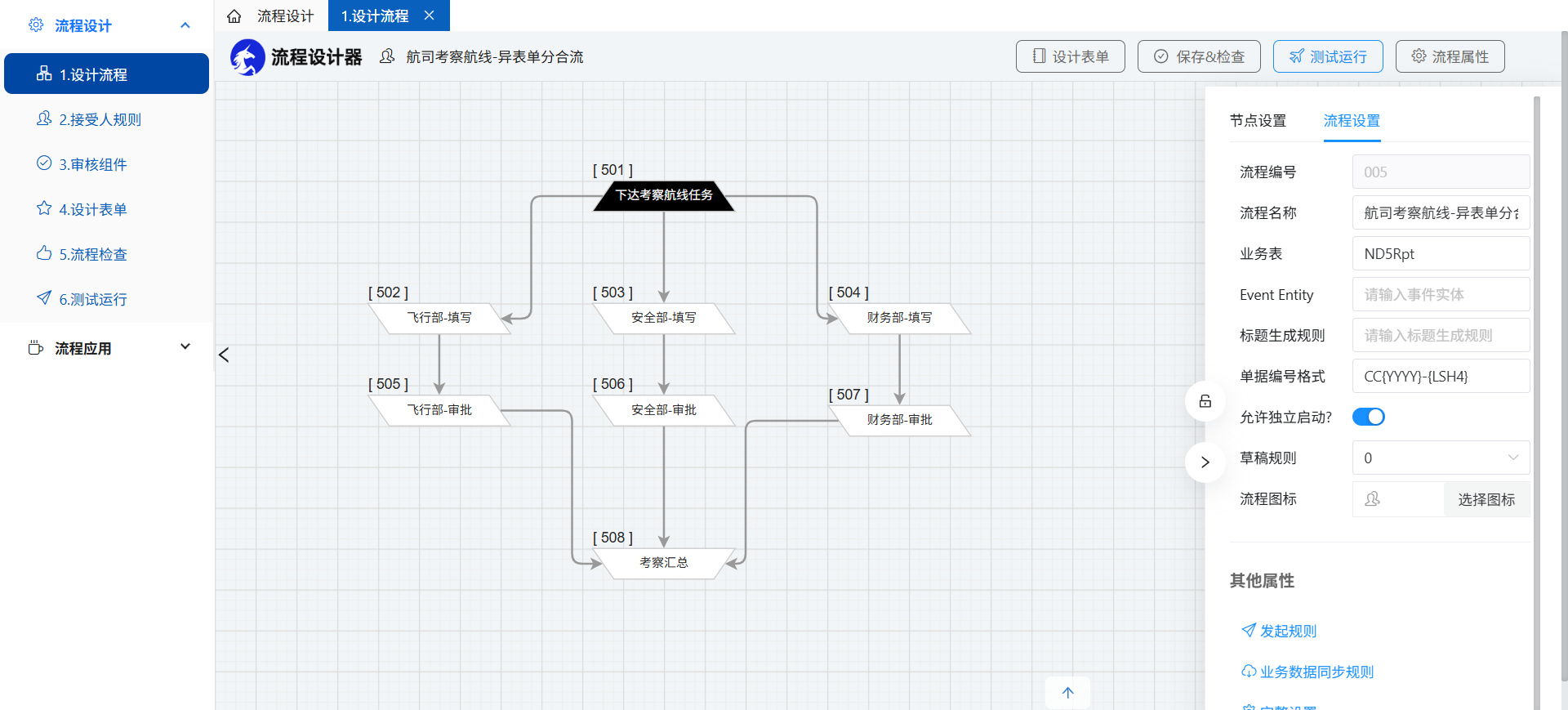The width and height of the screenshot is (1568, 710).
Task: Switch to the 节点设置 tab
Action: click(x=1258, y=121)
